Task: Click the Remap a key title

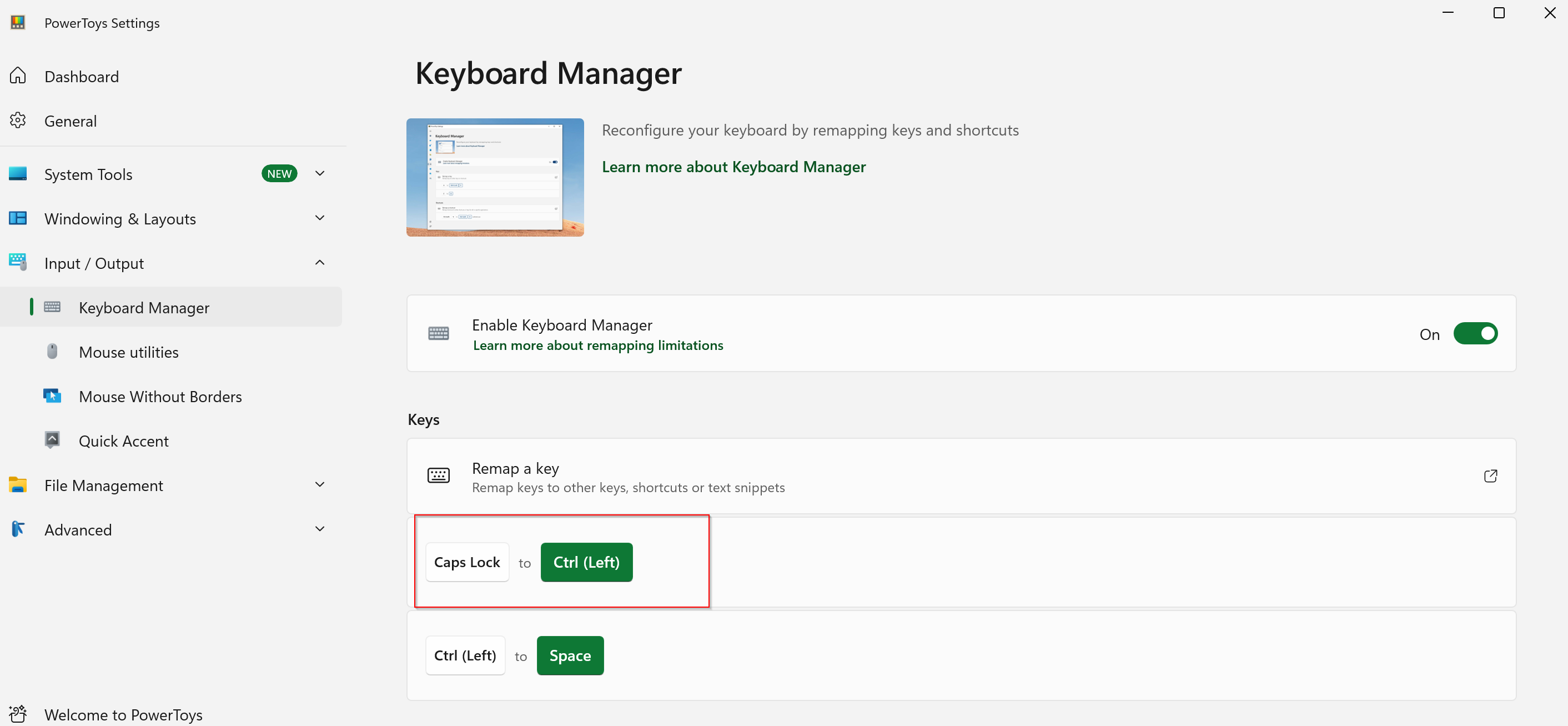Action: click(515, 468)
